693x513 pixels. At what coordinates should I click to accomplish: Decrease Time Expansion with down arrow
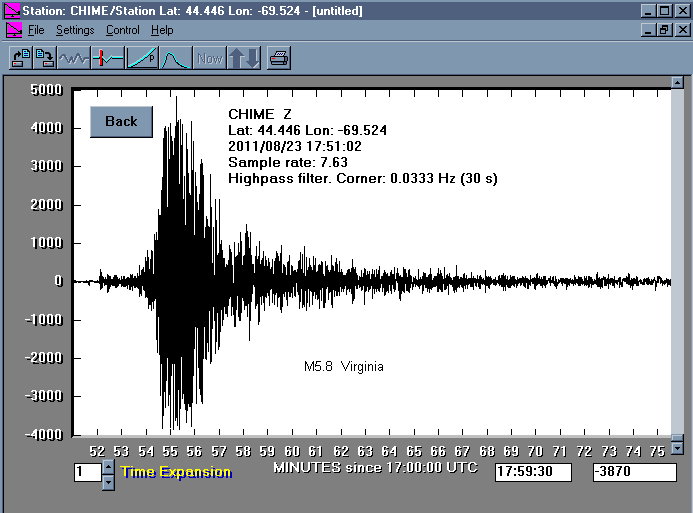(108, 482)
